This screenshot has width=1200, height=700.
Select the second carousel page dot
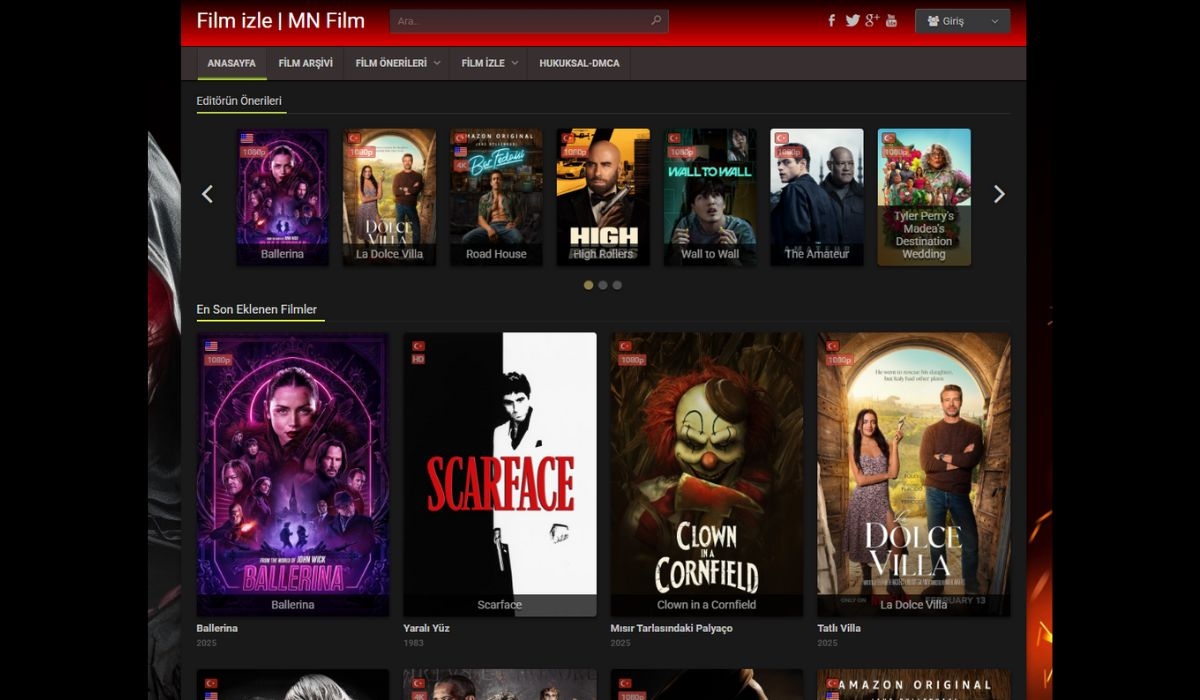(603, 285)
